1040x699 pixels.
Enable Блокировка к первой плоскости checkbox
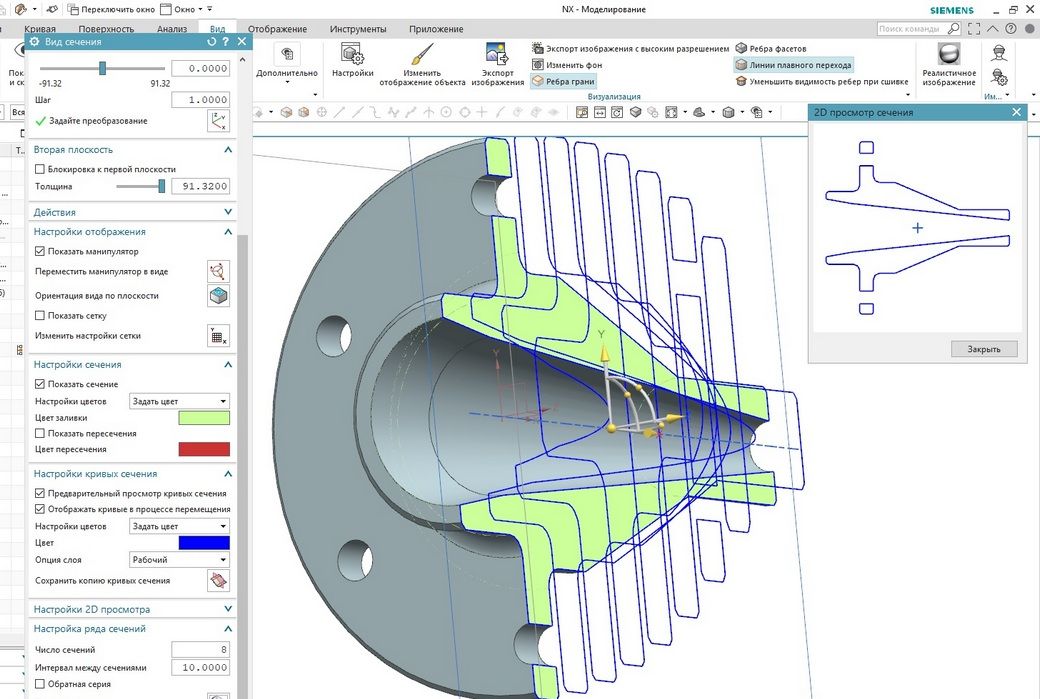(40, 170)
